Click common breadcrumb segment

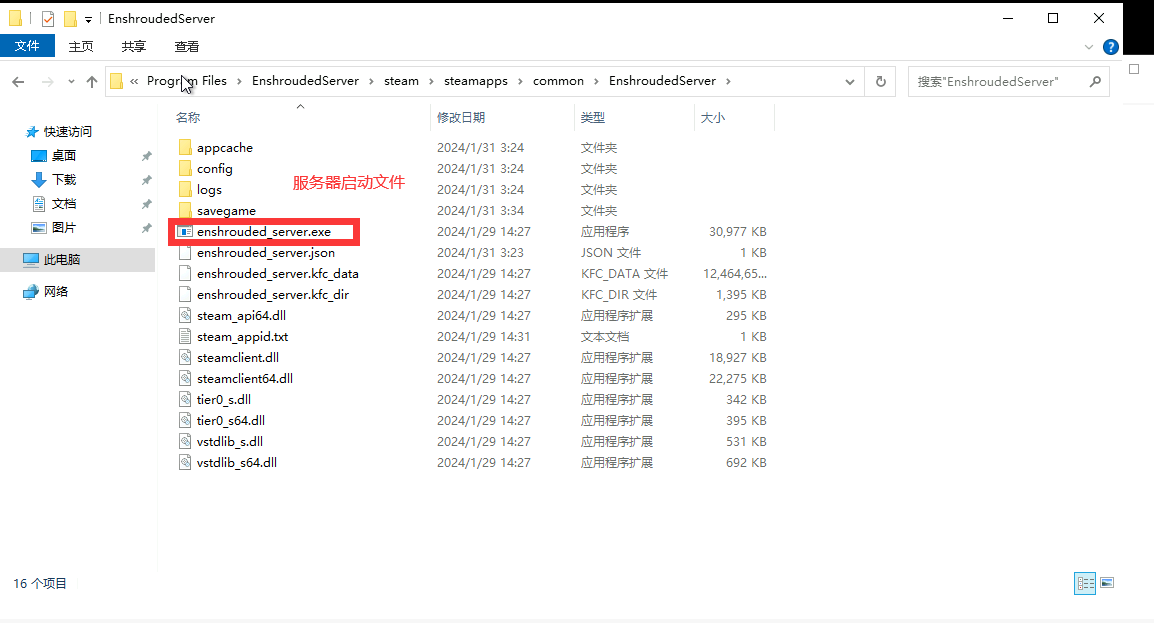[558, 81]
